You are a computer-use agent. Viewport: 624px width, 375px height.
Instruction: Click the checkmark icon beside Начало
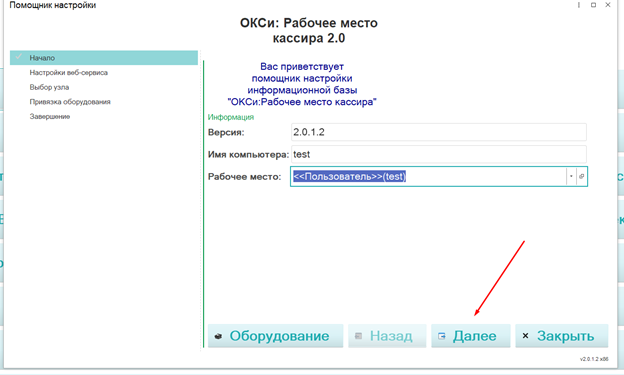point(19,57)
